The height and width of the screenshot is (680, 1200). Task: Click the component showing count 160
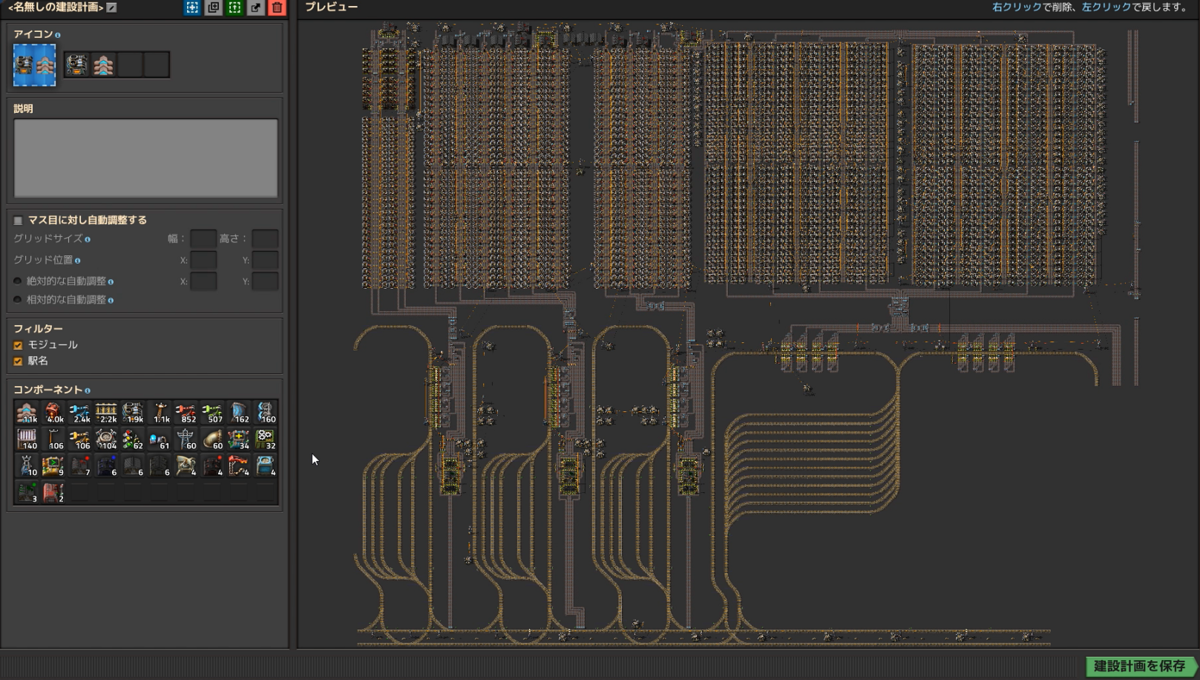point(266,413)
